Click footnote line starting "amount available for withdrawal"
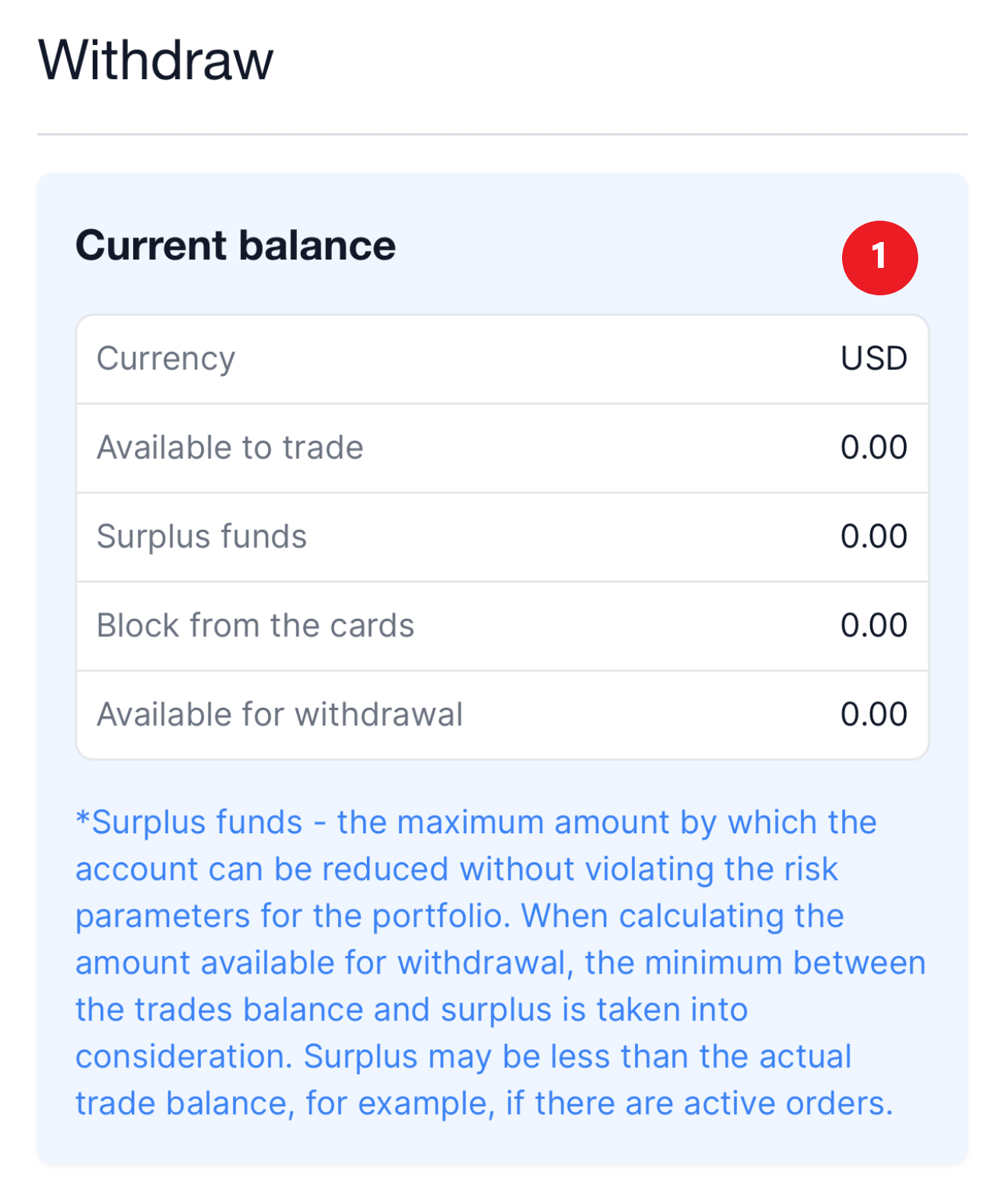The height and width of the screenshot is (1204, 1005). 499,964
